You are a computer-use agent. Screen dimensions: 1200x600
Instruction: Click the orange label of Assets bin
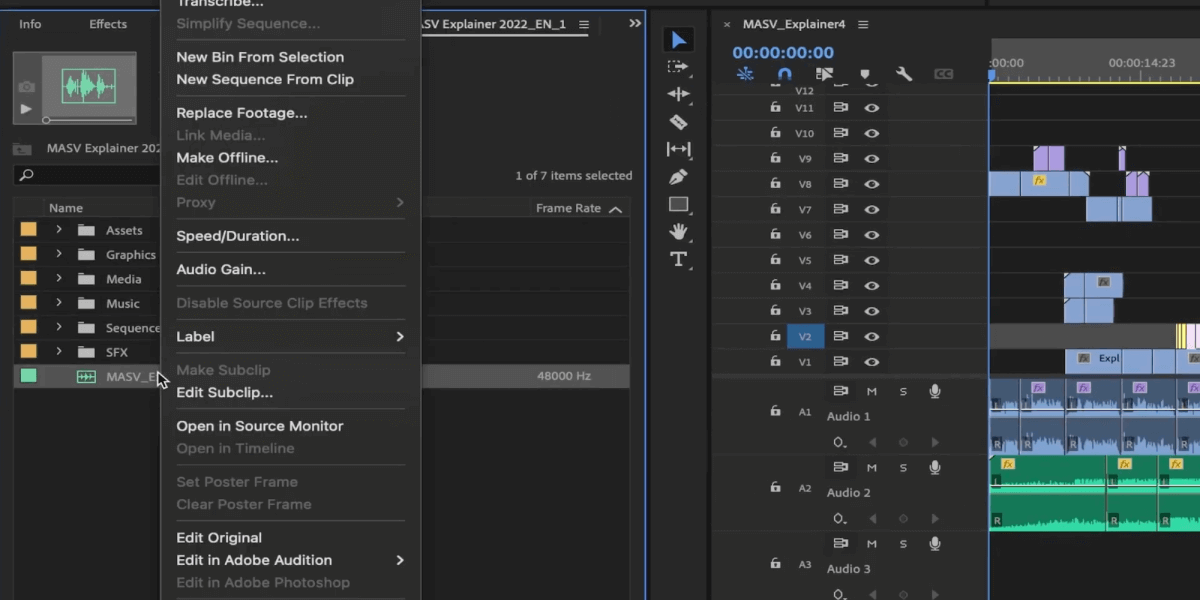pyautogui.click(x=28, y=230)
